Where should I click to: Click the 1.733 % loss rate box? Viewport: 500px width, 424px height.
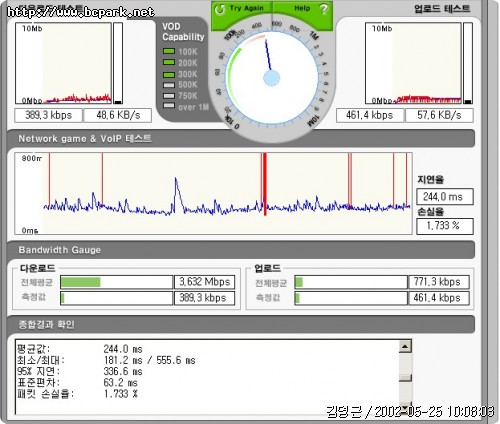(445, 226)
